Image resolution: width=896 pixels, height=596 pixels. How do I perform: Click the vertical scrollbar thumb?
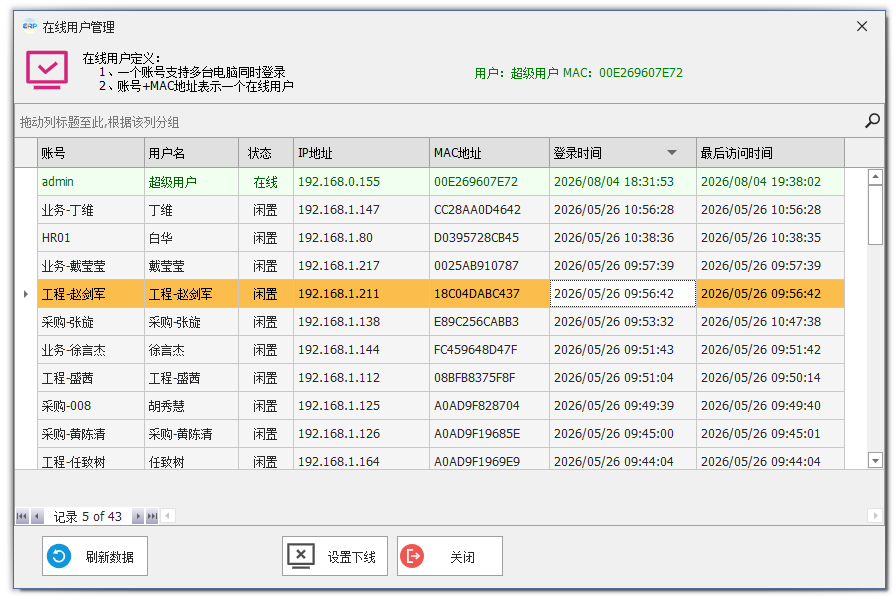point(875,215)
